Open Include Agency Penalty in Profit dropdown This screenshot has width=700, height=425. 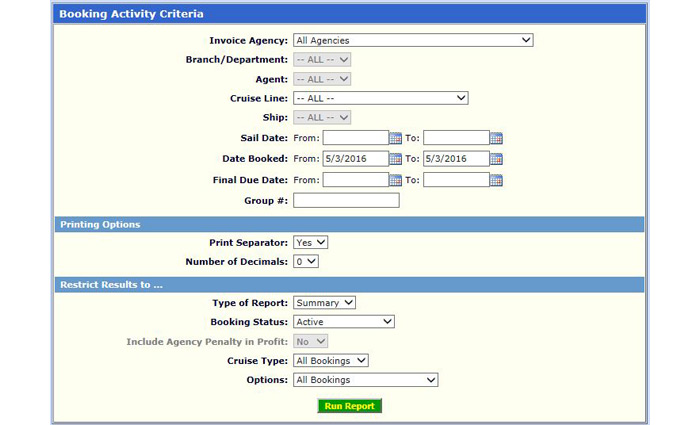310,342
